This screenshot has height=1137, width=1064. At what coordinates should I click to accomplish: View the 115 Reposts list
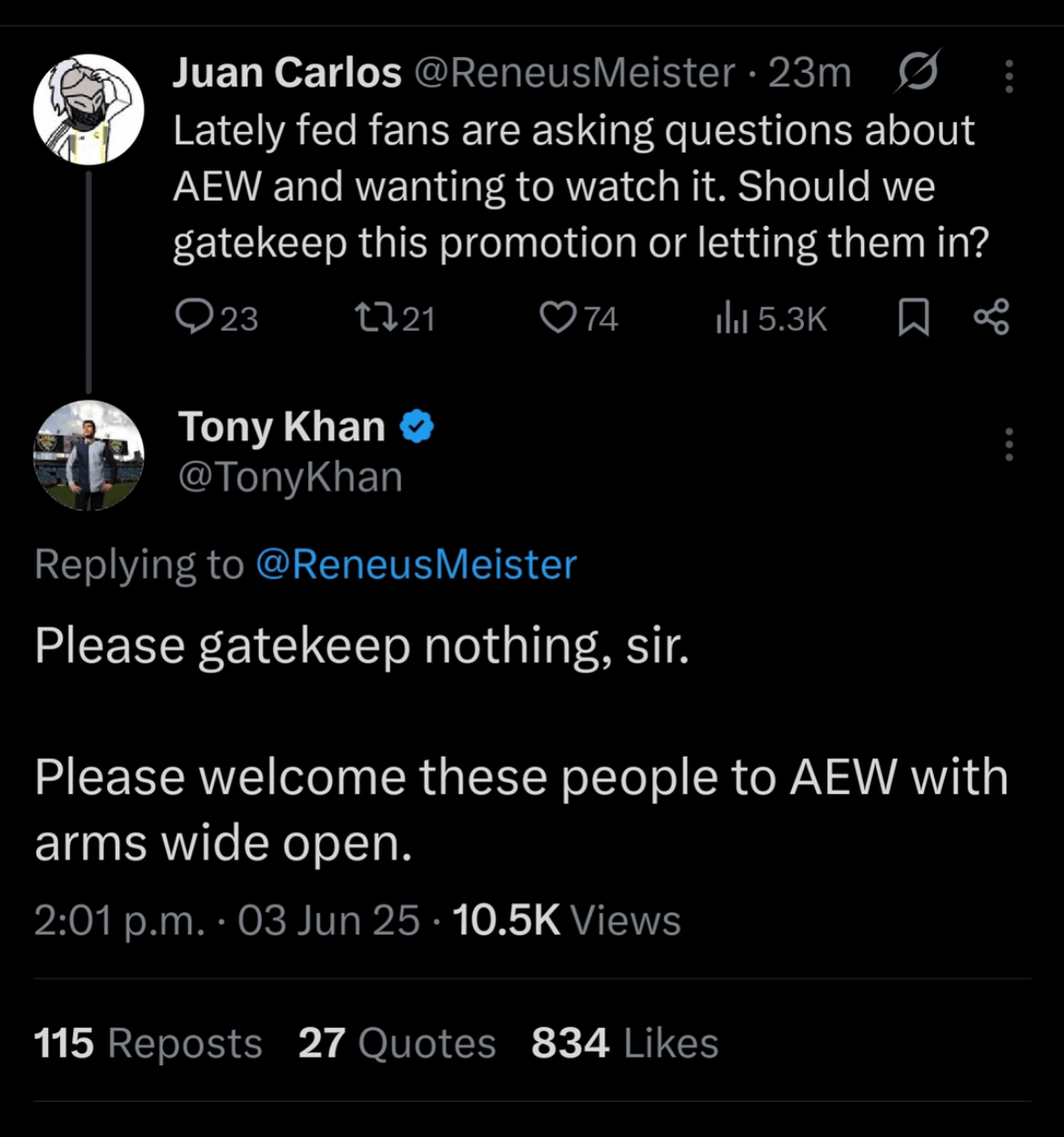pos(148,1042)
